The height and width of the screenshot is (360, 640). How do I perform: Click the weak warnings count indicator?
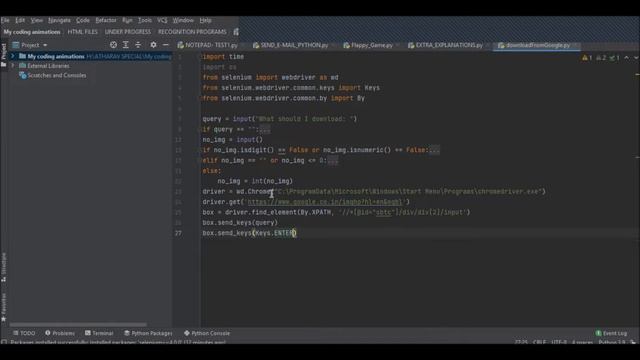(x=601, y=58)
